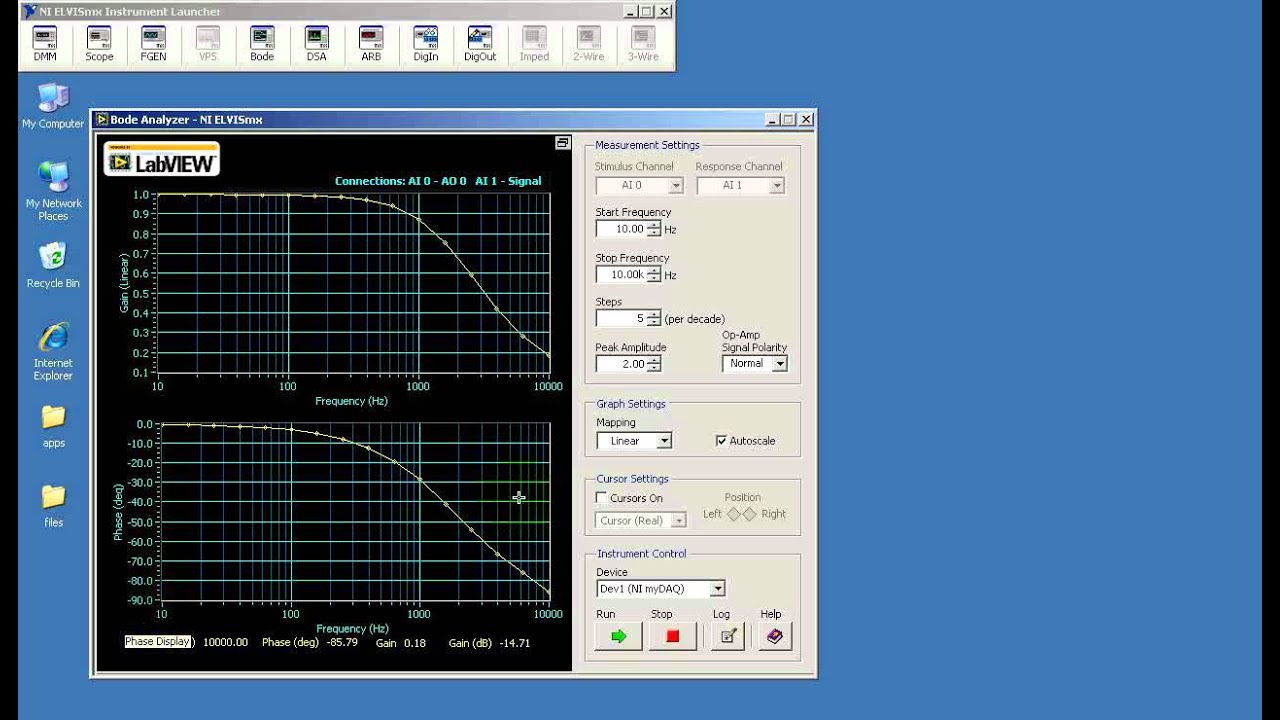Open the Device Dev1 (NI myDAQ) dropdown

point(660,589)
